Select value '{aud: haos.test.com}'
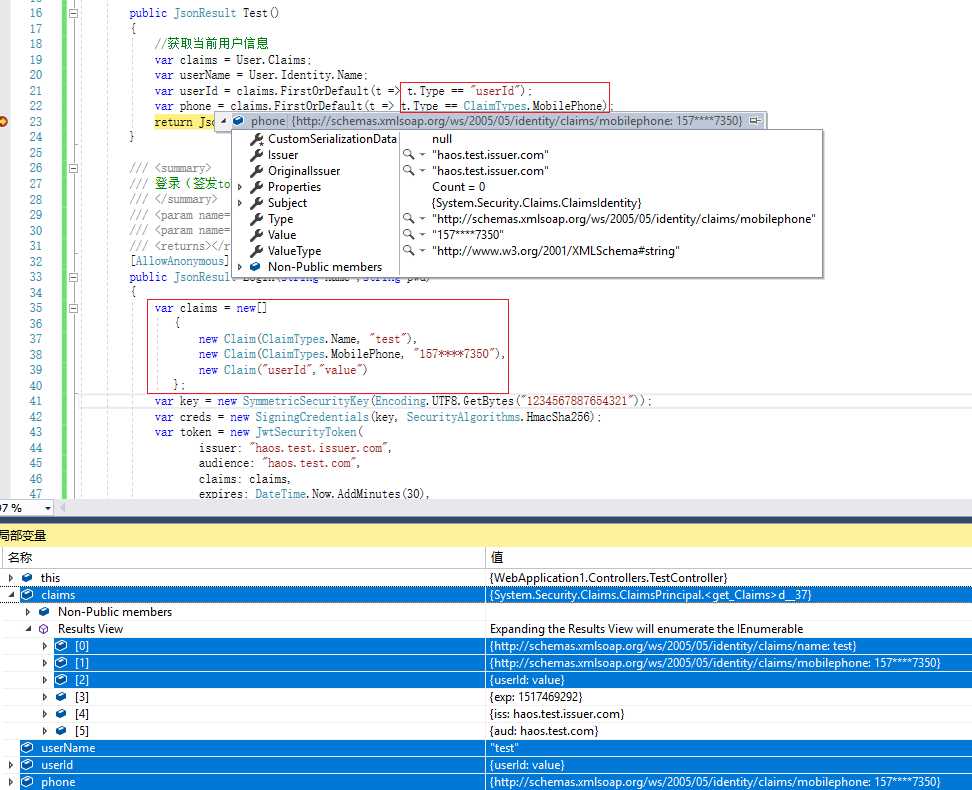 click(544, 731)
